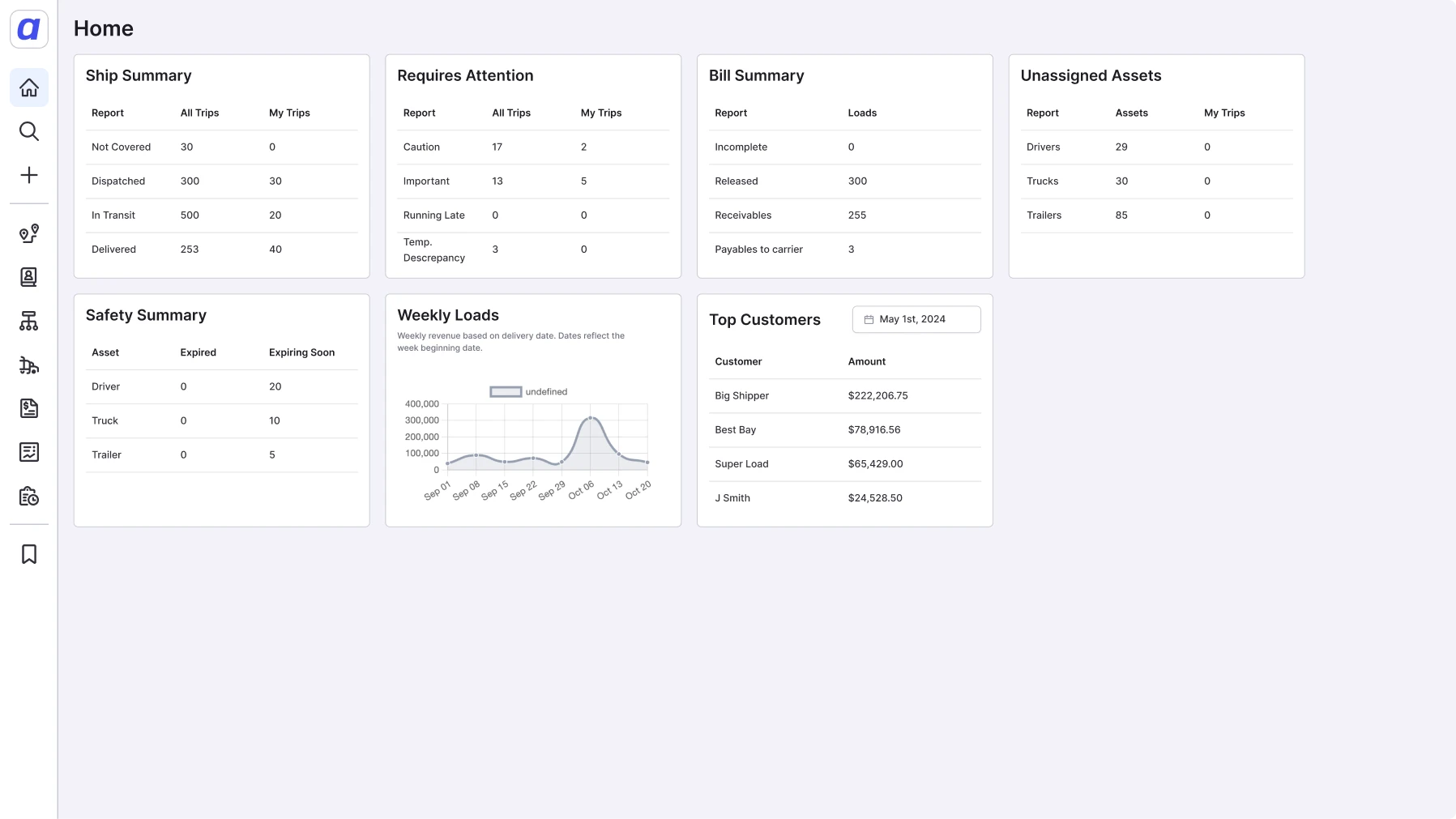
Task: Click Best Bay amount $78,916.56
Action: [x=874, y=430]
